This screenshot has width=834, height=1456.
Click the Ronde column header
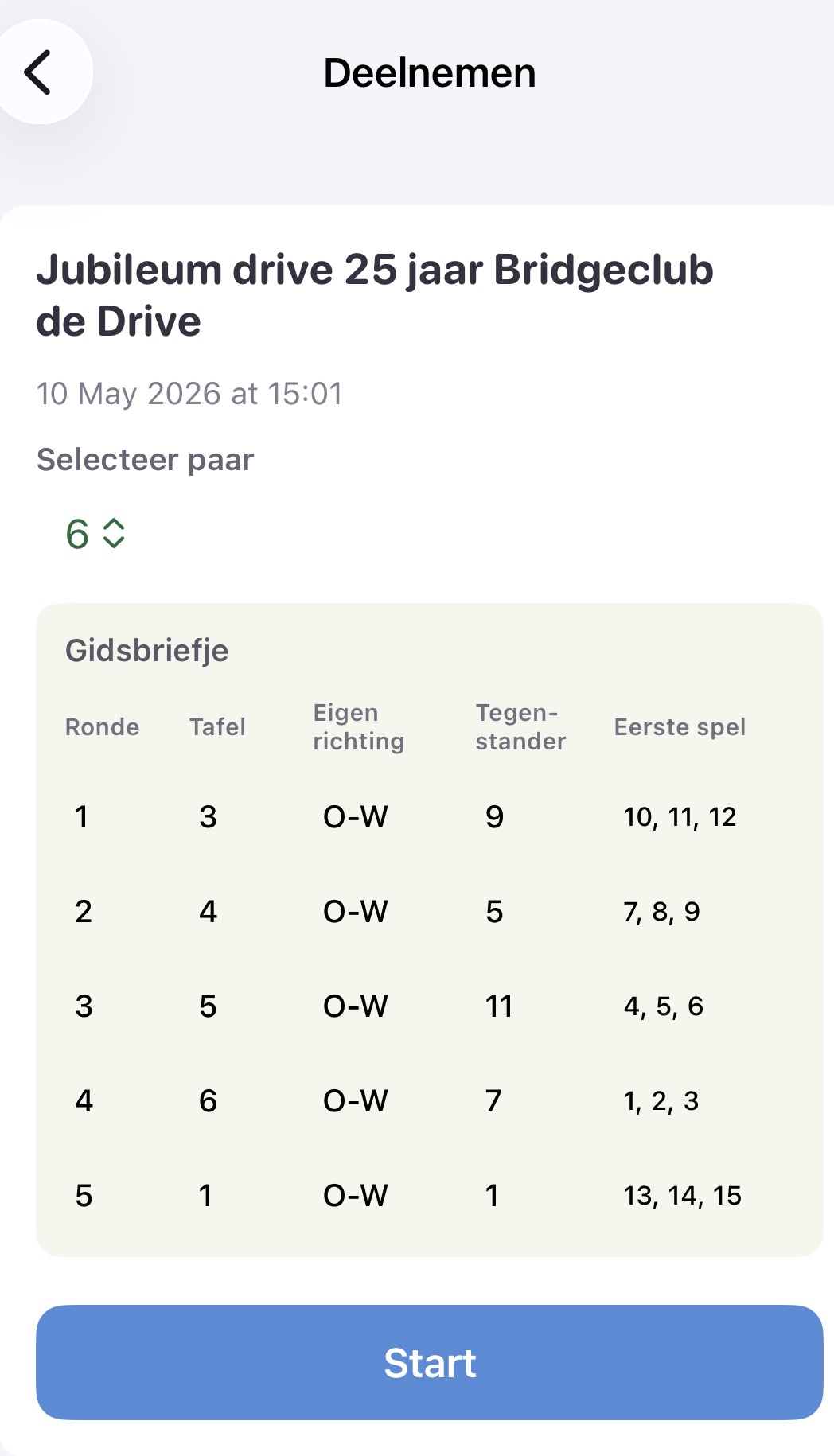(x=102, y=726)
